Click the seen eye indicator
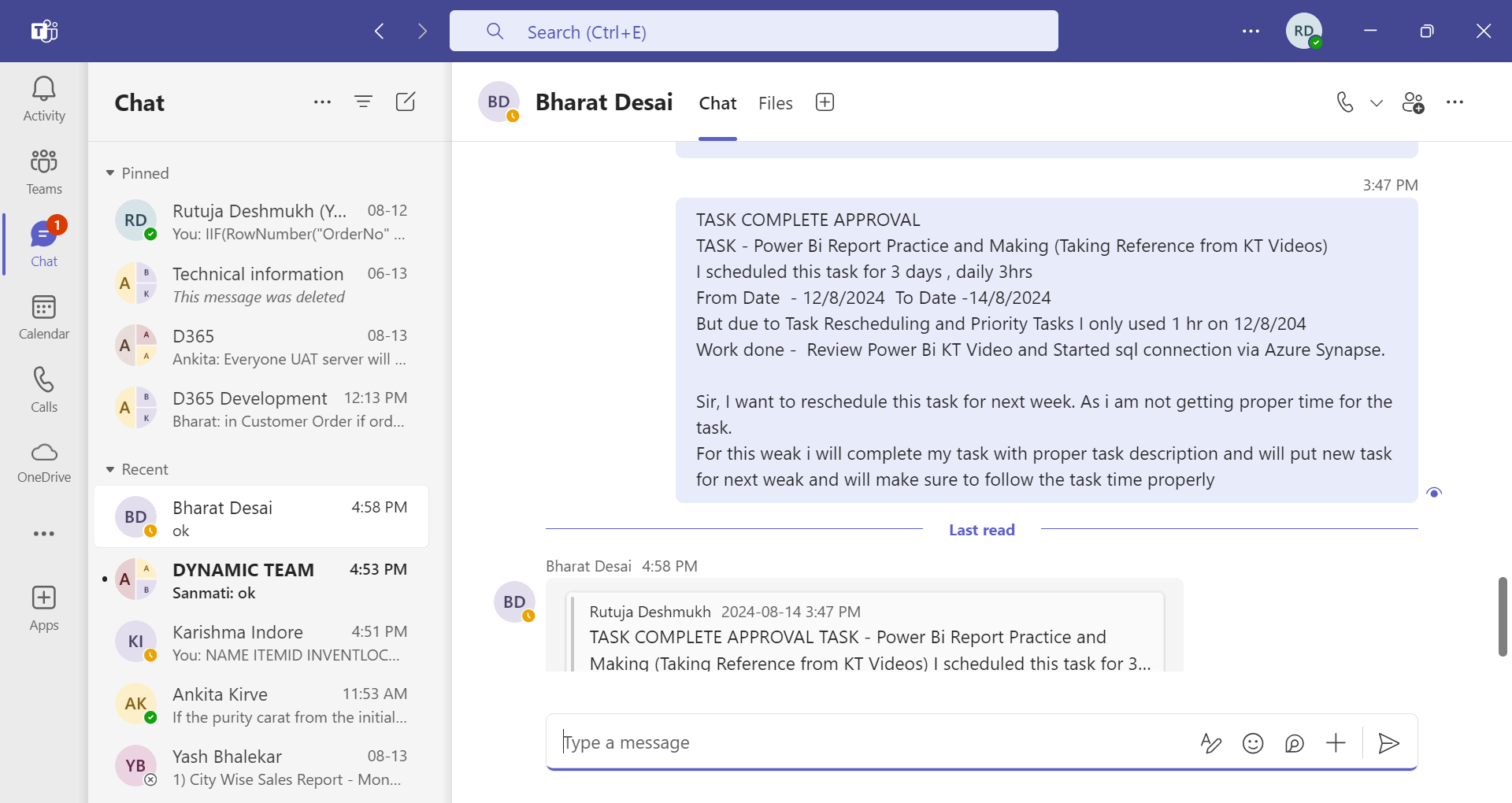This screenshot has width=1512, height=803. click(x=1434, y=493)
